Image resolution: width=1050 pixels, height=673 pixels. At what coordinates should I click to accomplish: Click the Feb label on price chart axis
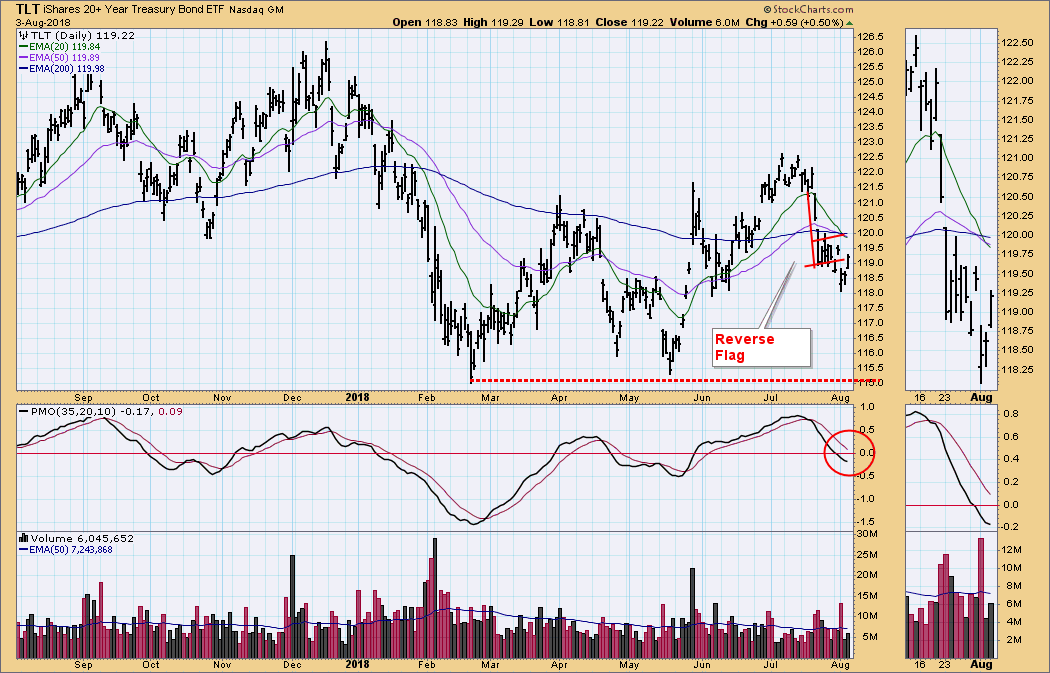[x=427, y=397]
